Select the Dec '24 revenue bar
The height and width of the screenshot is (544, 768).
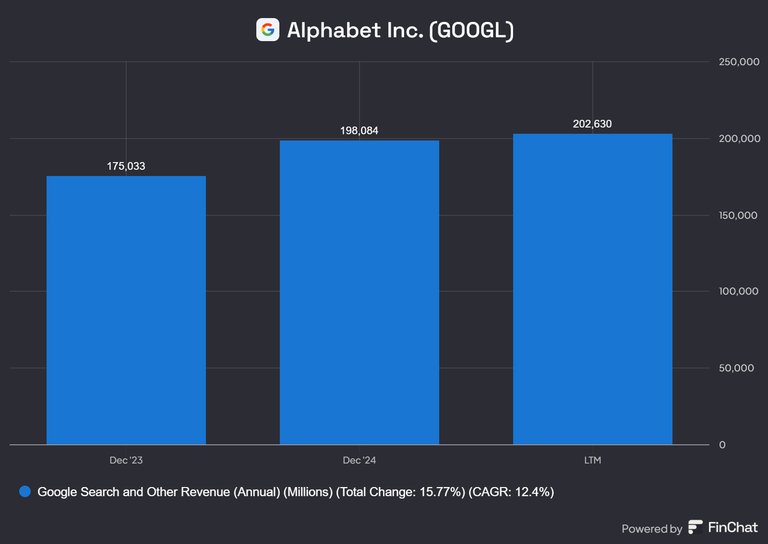coord(359,292)
